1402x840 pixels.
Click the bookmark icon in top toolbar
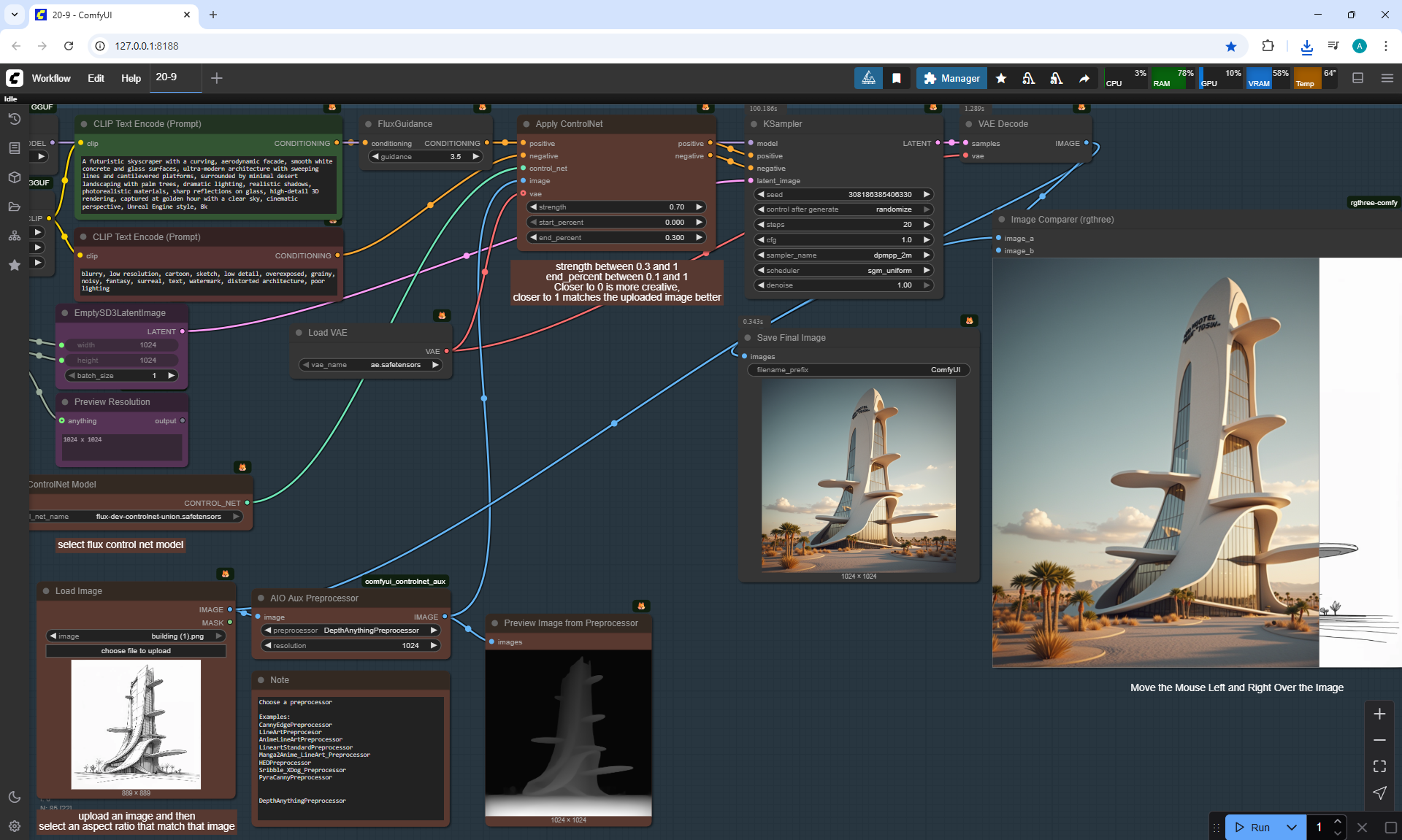[x=897, y=78]
